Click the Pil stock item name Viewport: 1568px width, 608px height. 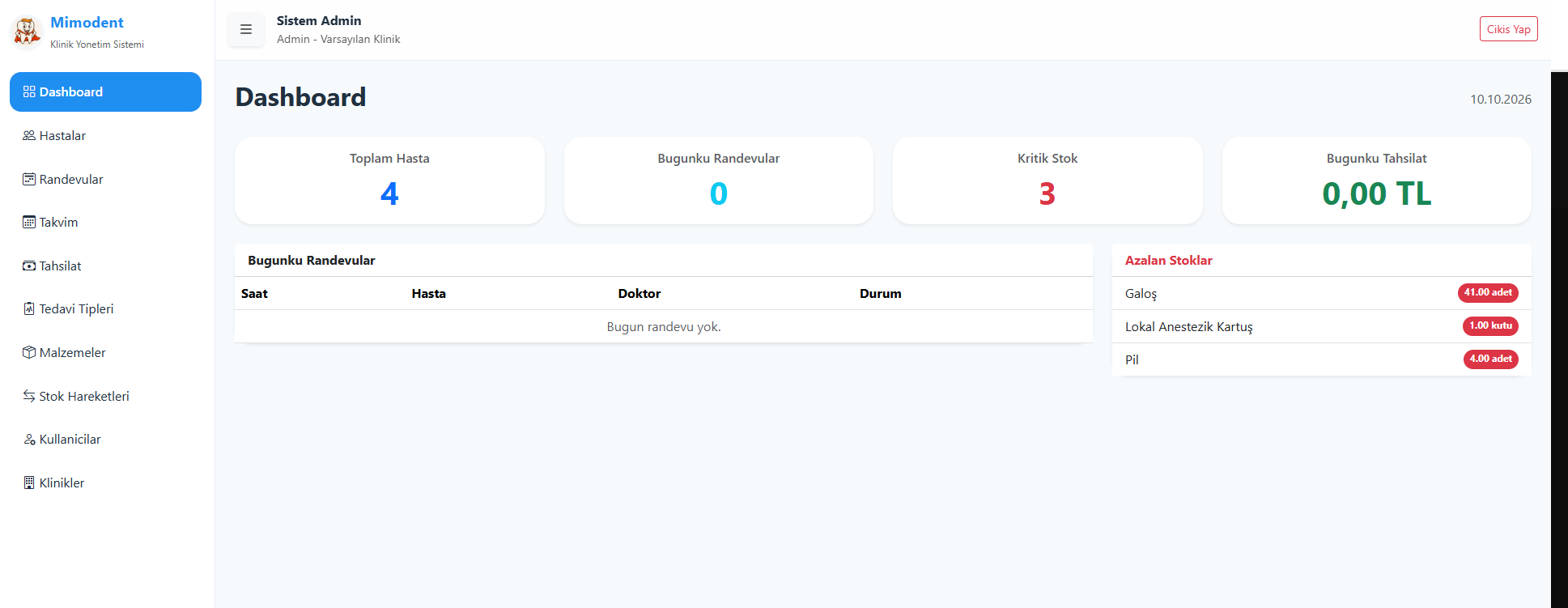[1132, 359]
